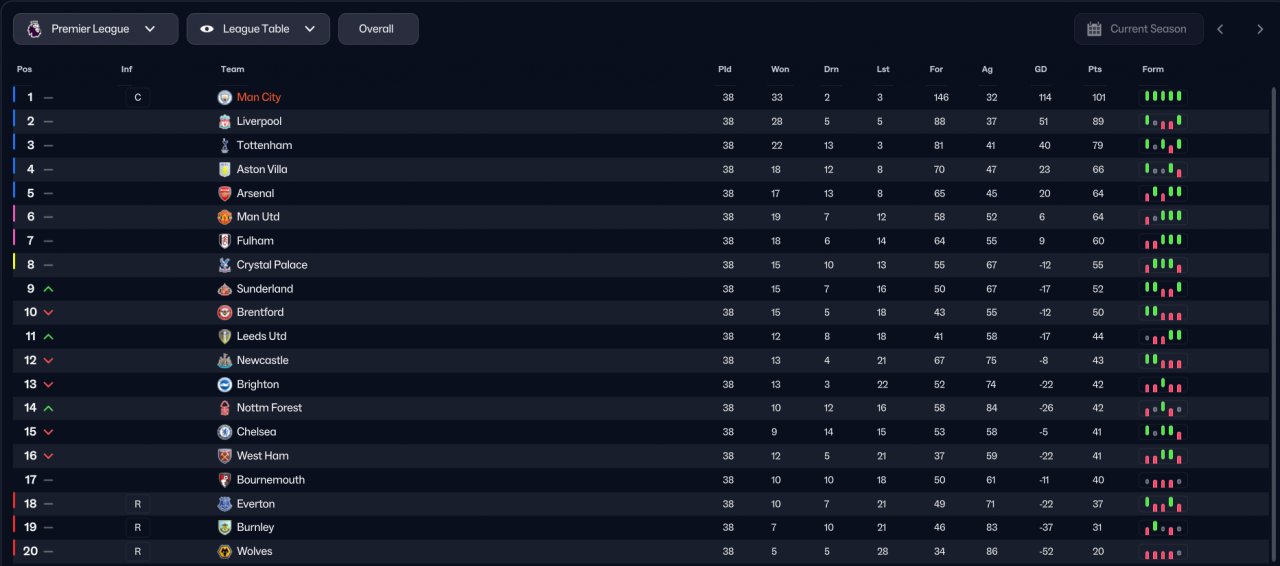This screenshot has width=1280, height=566.
Task: Click the Wolves club crest icon
Action: pos(224,551)
